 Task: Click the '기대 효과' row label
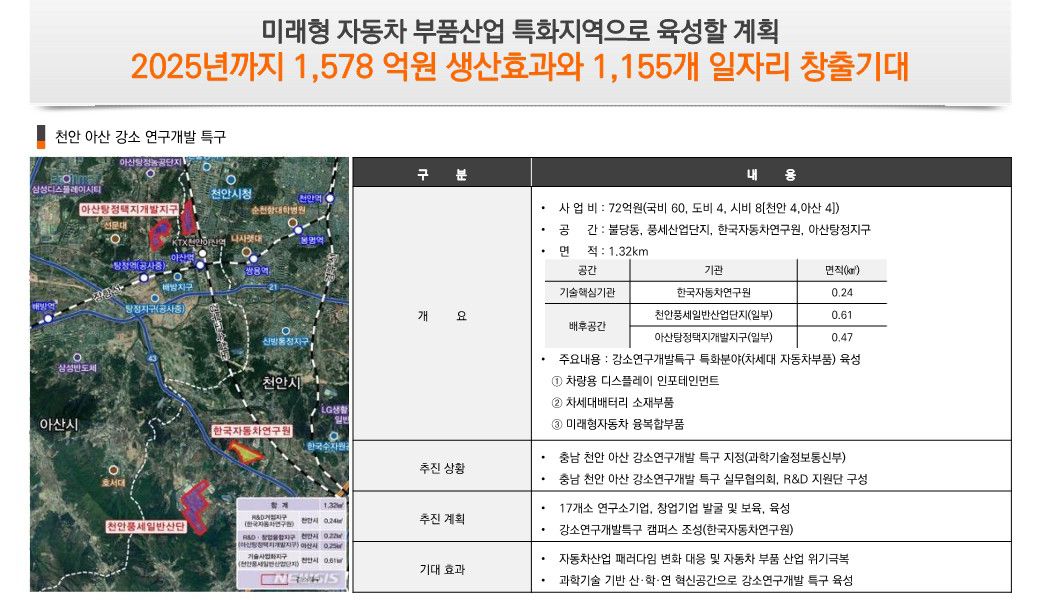pos(442,569)
